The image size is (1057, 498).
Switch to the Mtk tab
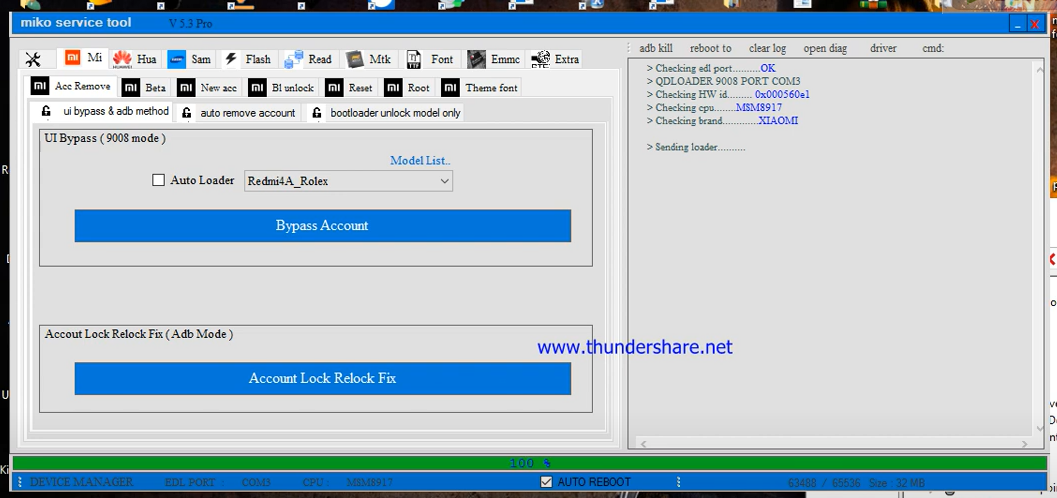click(x=369, y=59)
